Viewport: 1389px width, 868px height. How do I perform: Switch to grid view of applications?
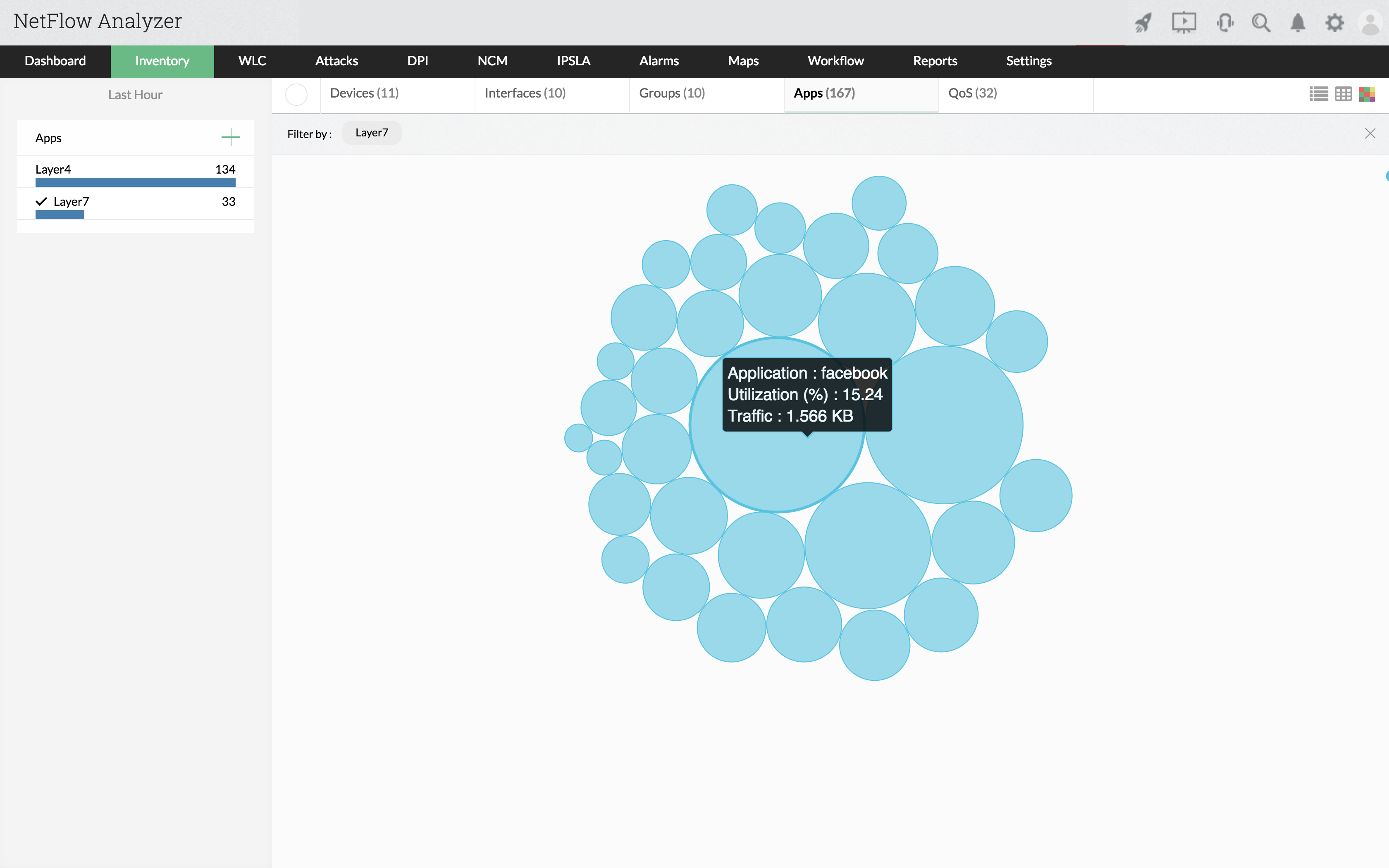pyautogui.click(x=1344, y=93)
